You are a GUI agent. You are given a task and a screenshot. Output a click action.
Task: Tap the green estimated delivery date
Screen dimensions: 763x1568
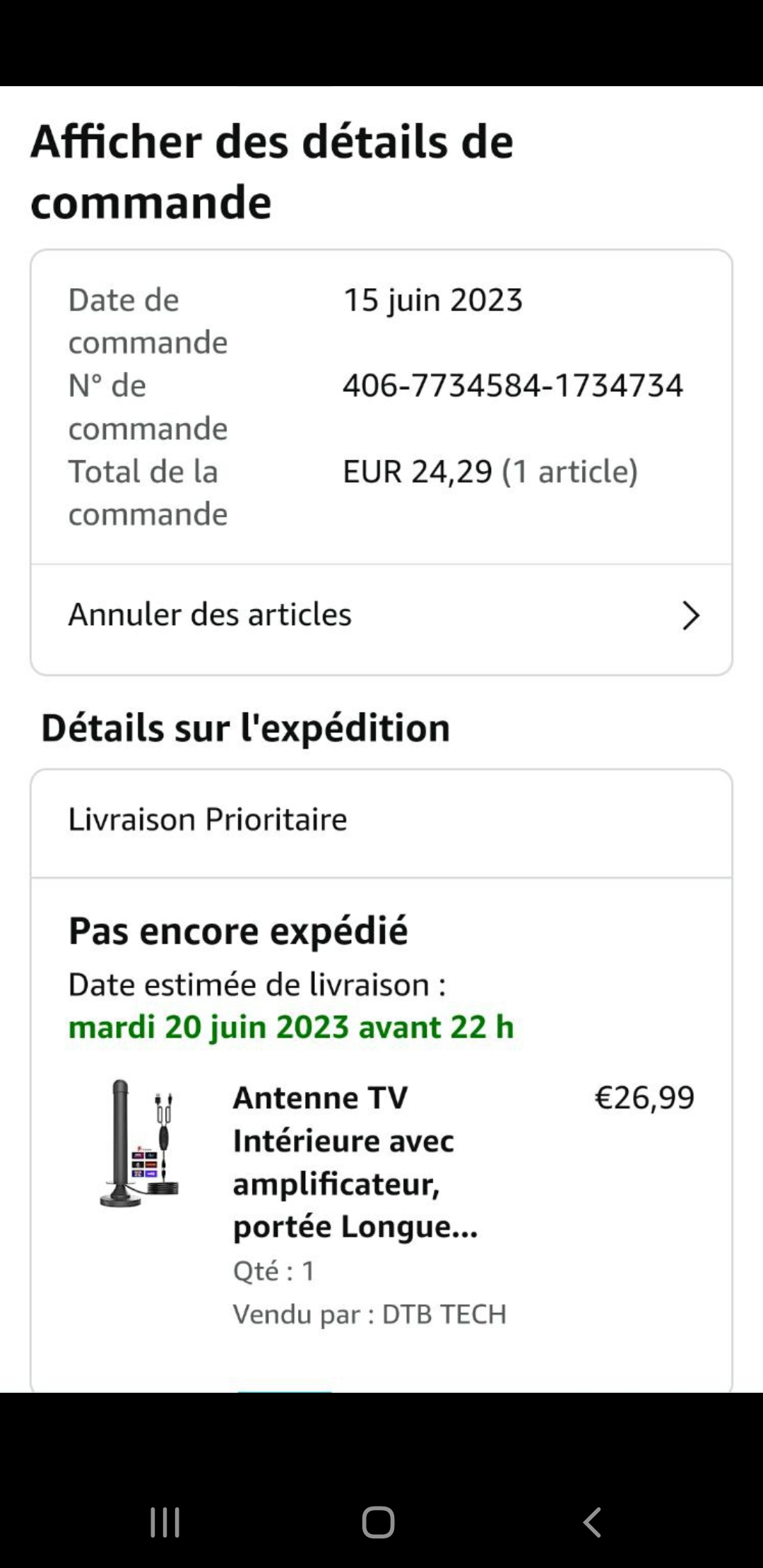(x=291, y=1027)
